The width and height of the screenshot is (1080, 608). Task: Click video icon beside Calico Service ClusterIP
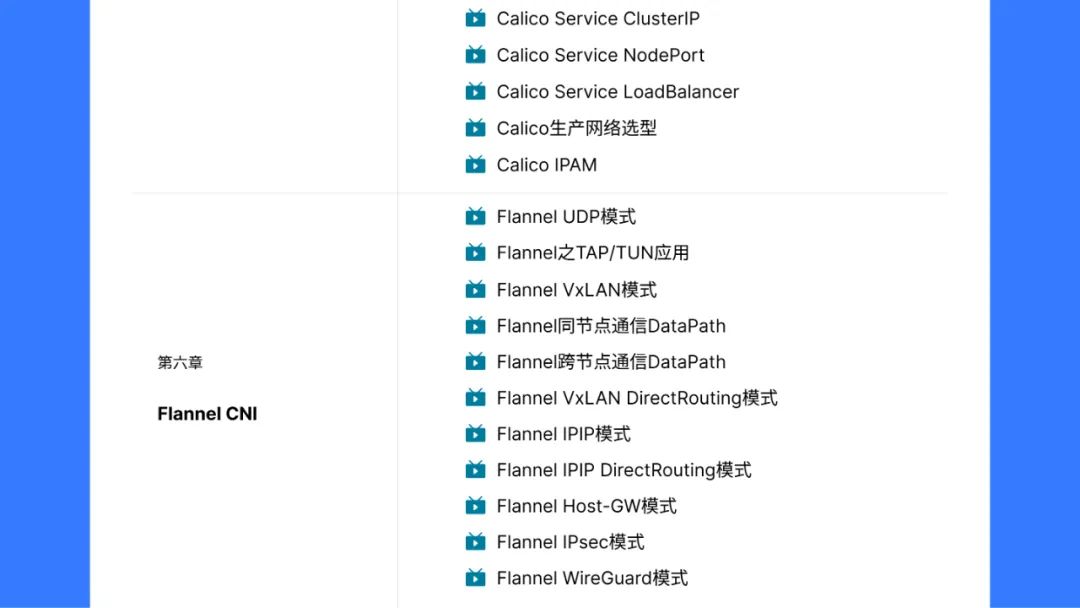[x=475, y=18]
